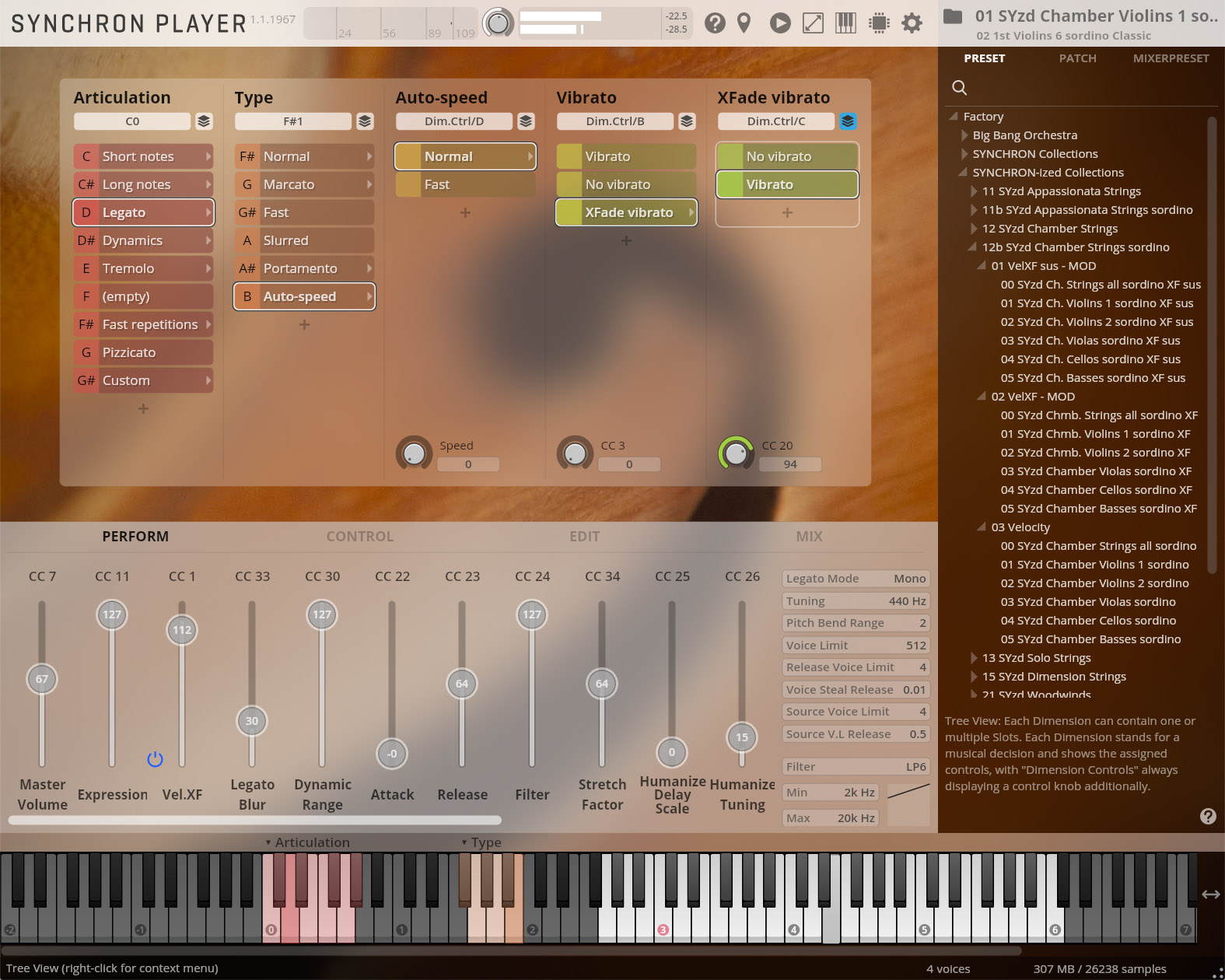The height and width of the screenshot is (980, 1225).
Task: Open the settings gear icon
Action: click(x=912, y=23)
